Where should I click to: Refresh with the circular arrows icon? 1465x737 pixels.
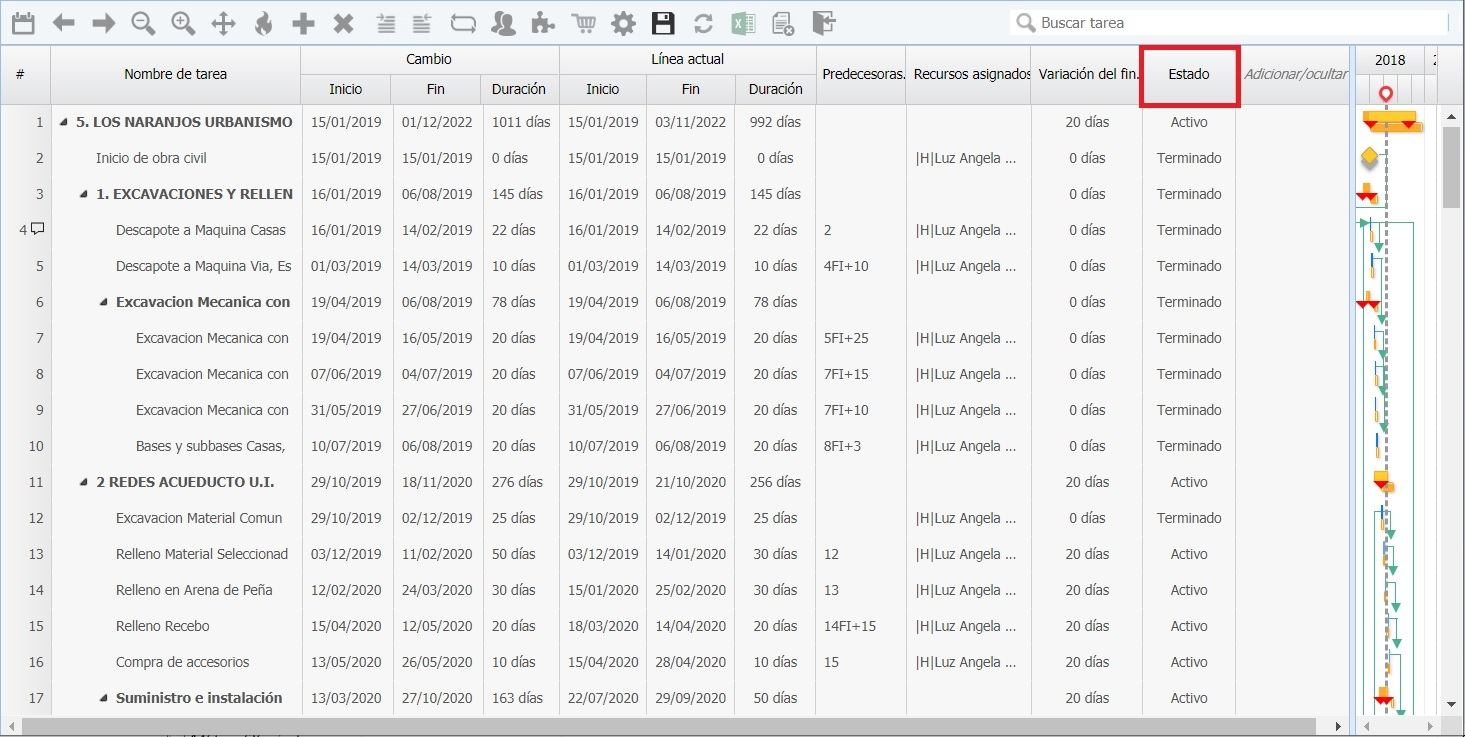703,22
